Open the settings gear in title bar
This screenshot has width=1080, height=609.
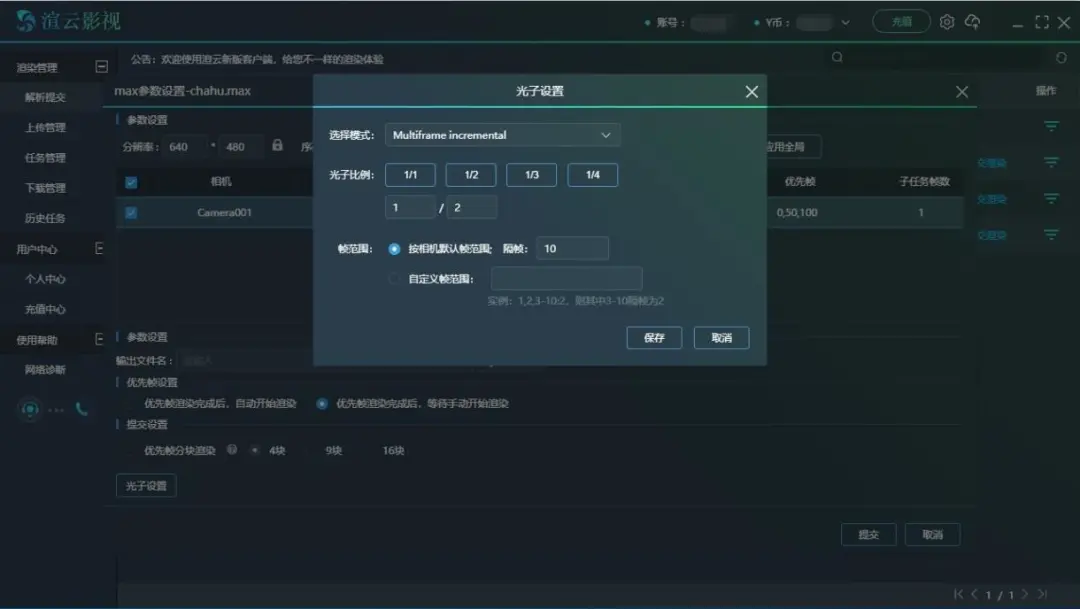(946, 22)
